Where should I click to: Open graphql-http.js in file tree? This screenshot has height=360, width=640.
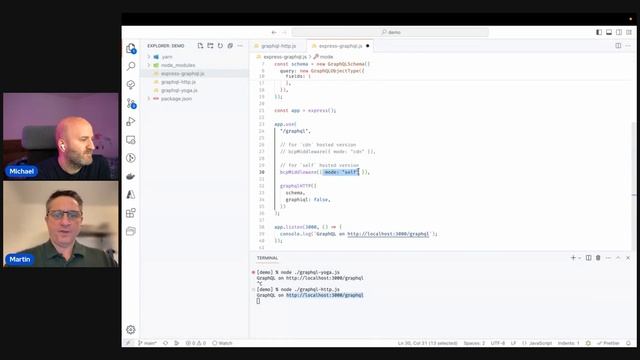click(x=178, y=82)
